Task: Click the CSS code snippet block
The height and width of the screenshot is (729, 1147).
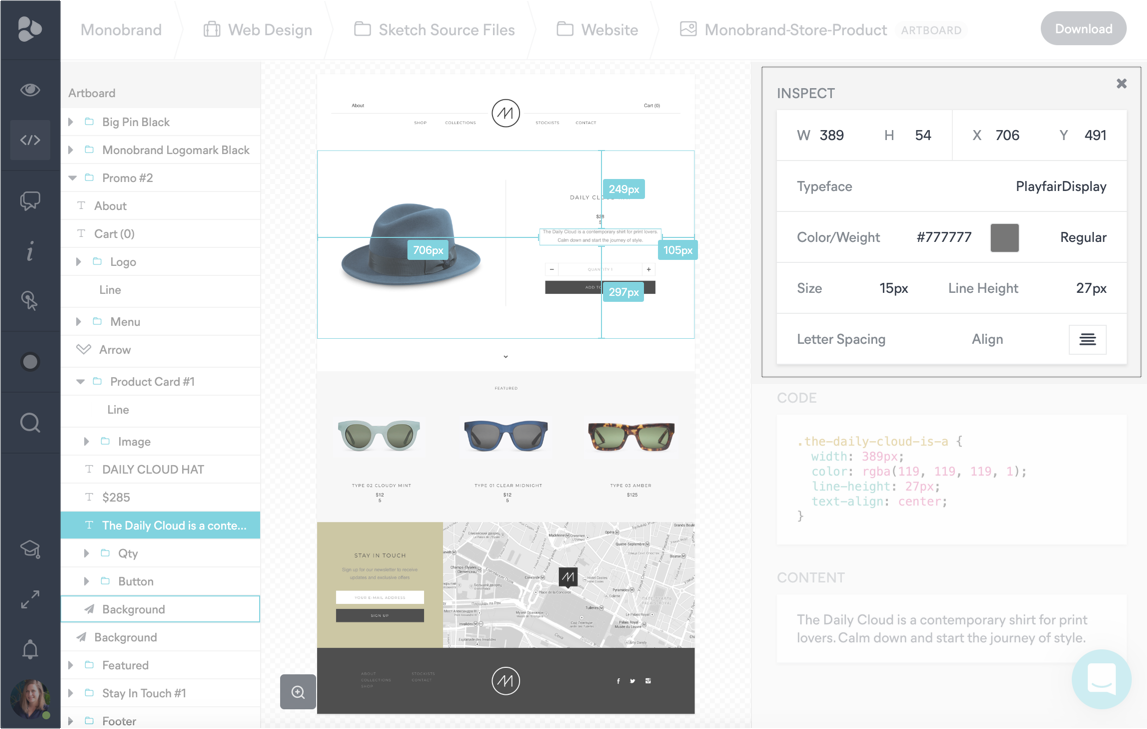Action: 951,479
